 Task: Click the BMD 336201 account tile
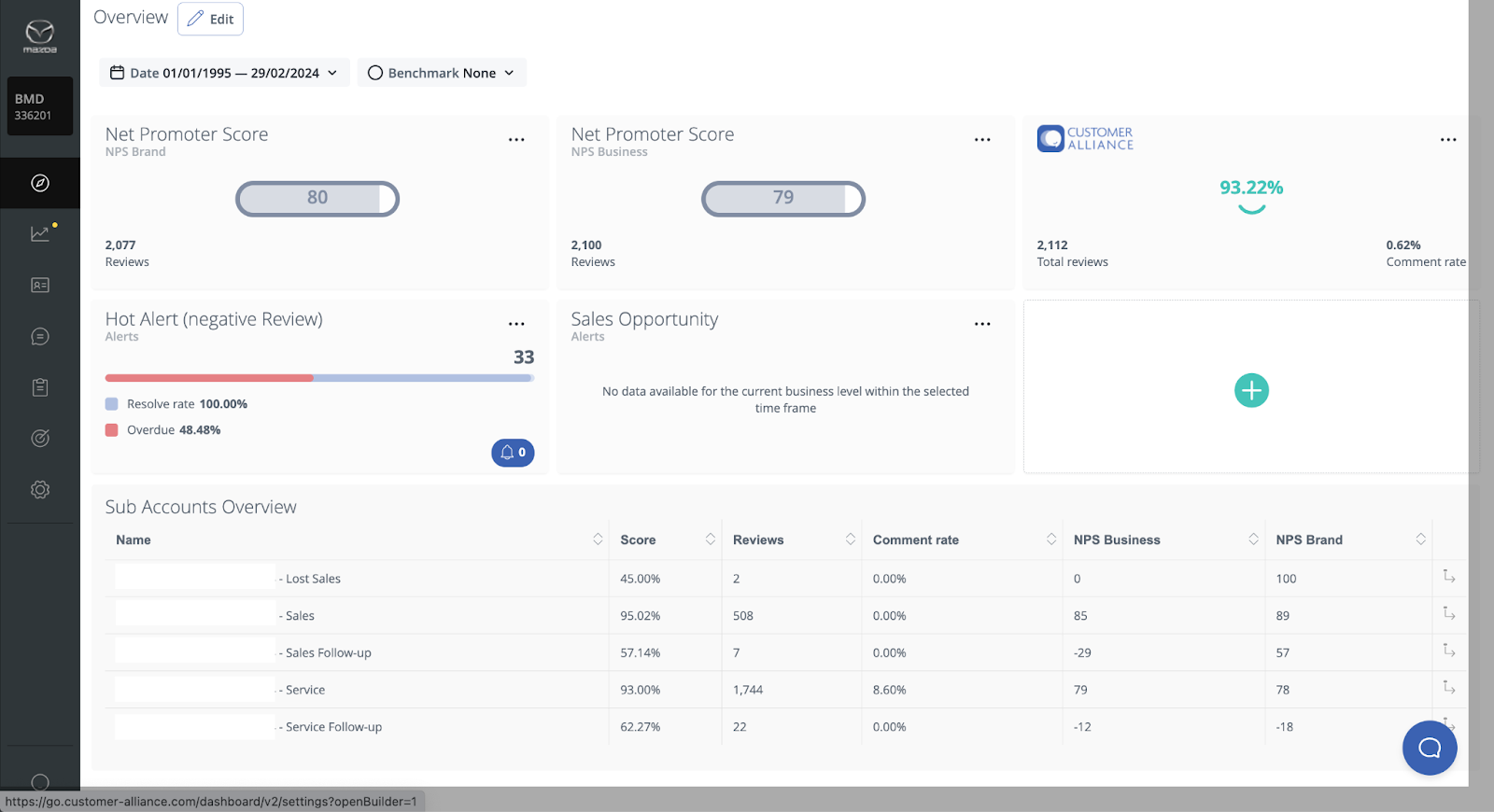[x=40, y=106]
